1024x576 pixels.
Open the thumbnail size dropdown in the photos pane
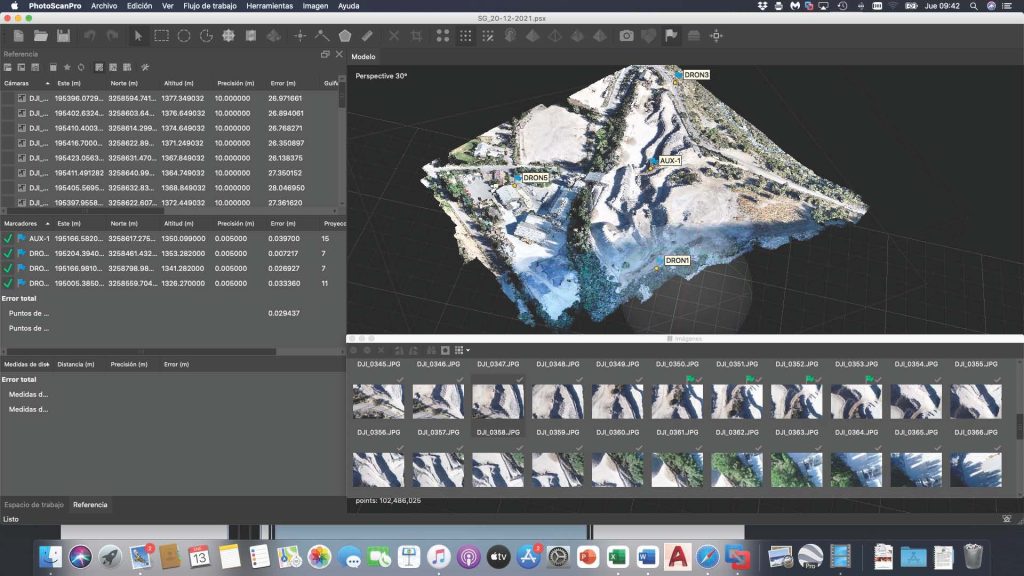[468, 350]
